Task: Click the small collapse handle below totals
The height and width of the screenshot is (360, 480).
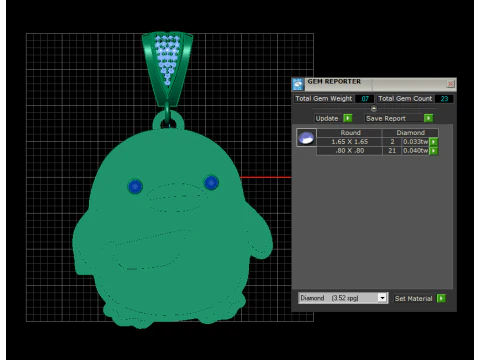Action: coord(374,109)
